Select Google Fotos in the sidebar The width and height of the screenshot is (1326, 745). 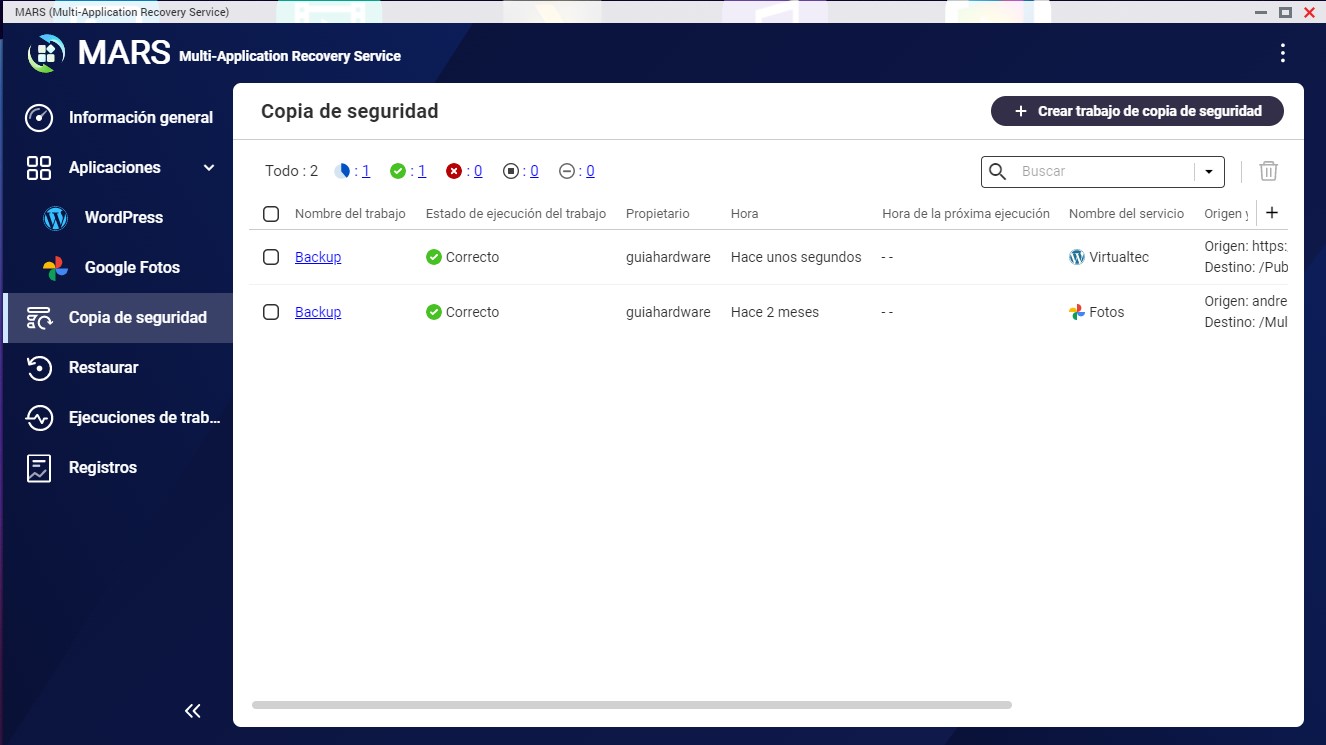[132, 268]
